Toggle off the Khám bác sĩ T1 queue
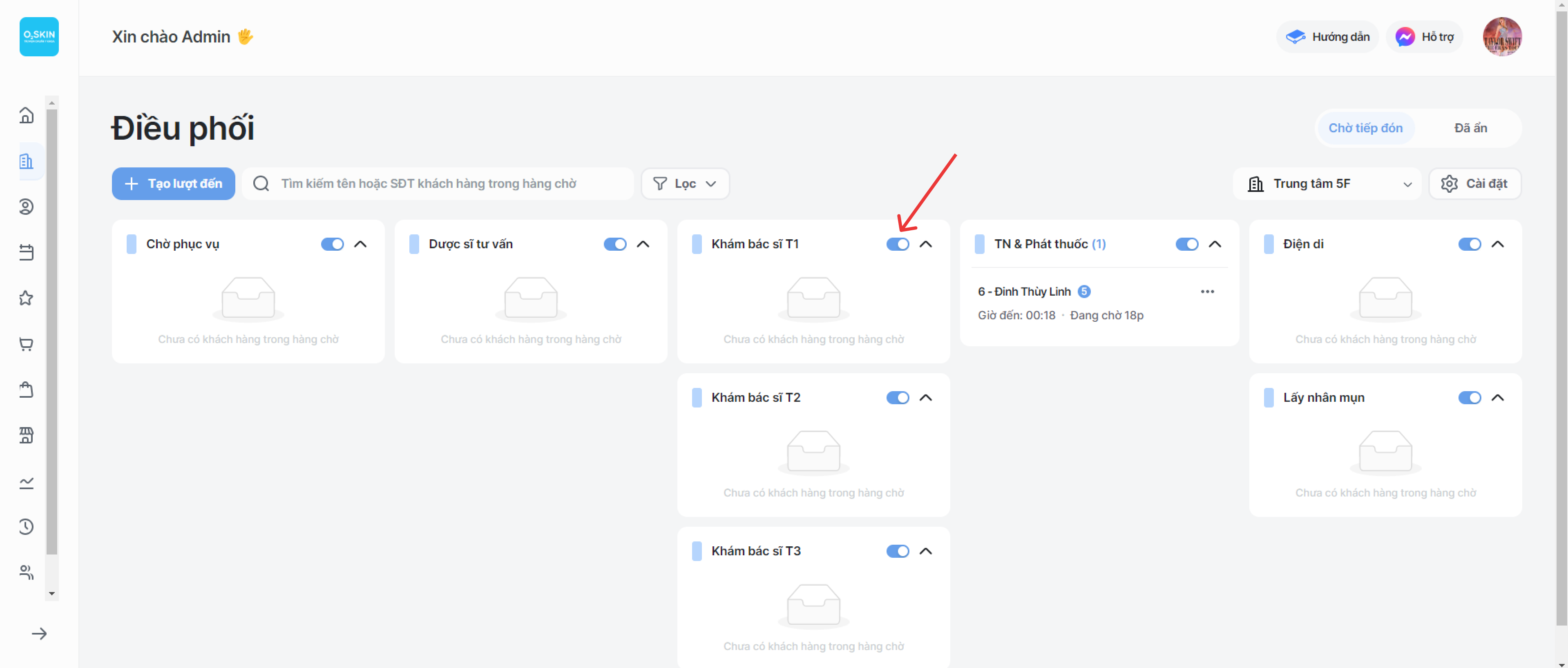The image size is (1568, 668). click(x=897, y=244)
